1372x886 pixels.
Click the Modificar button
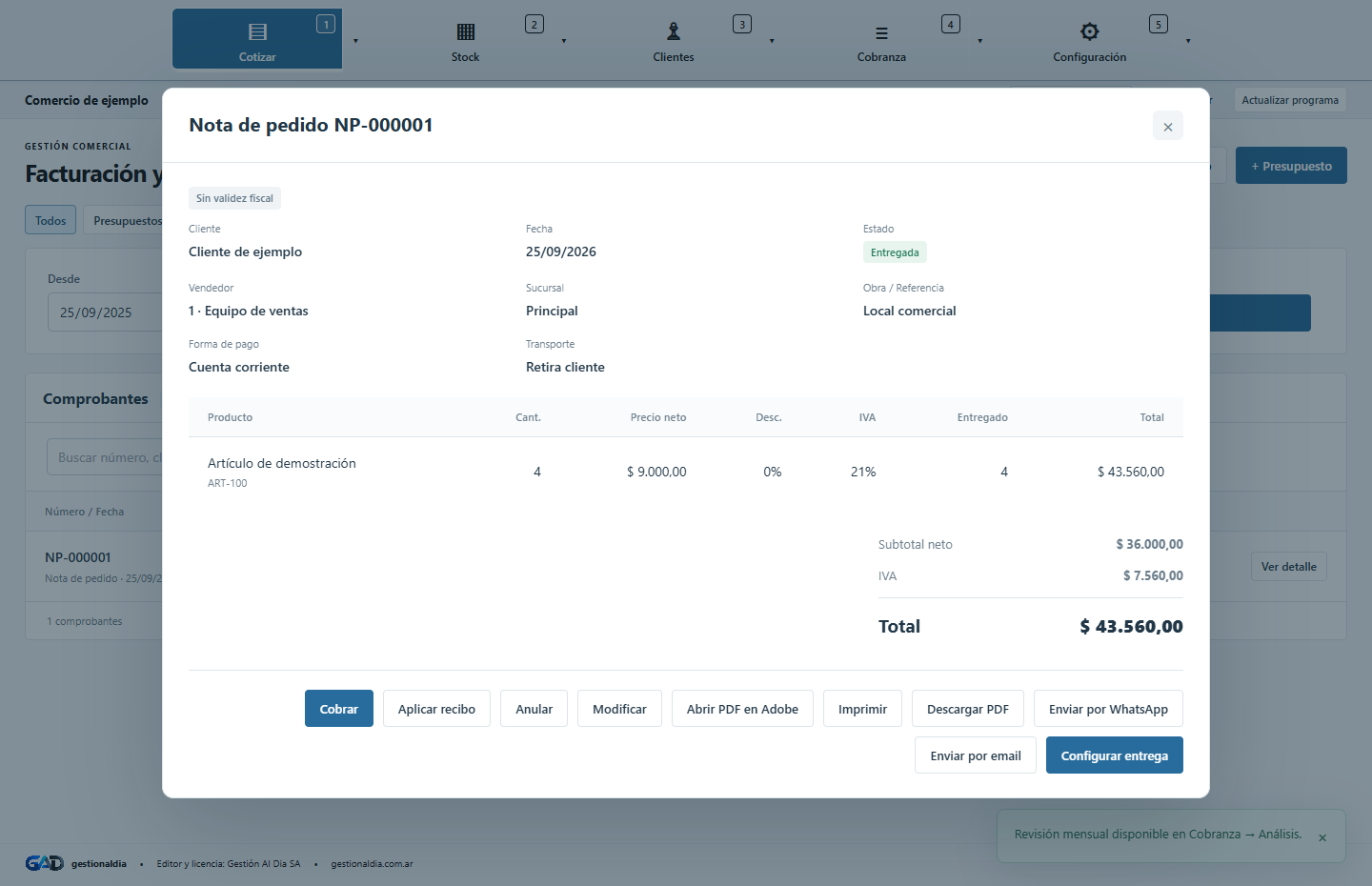point(619,709)
